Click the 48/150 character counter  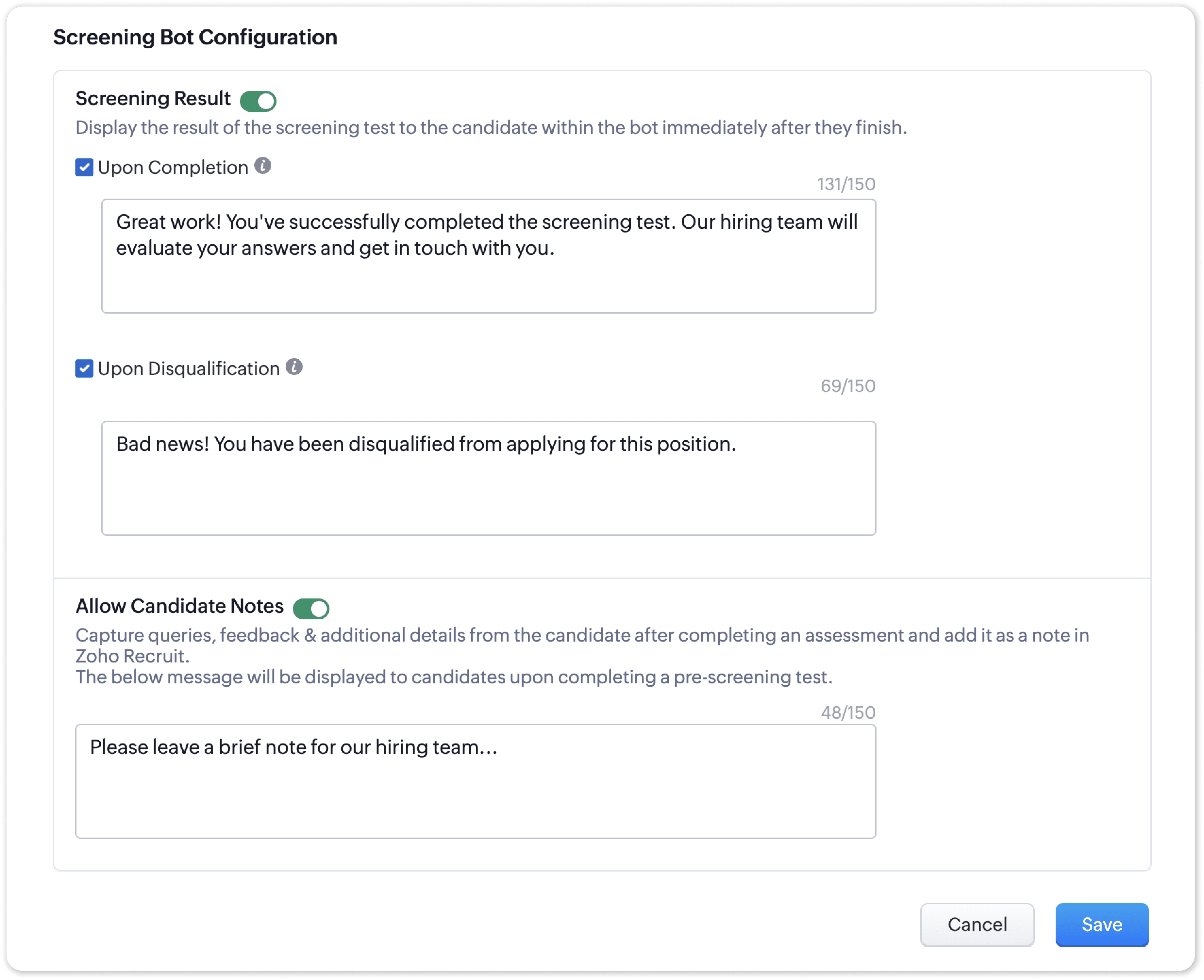click(848, 712)
